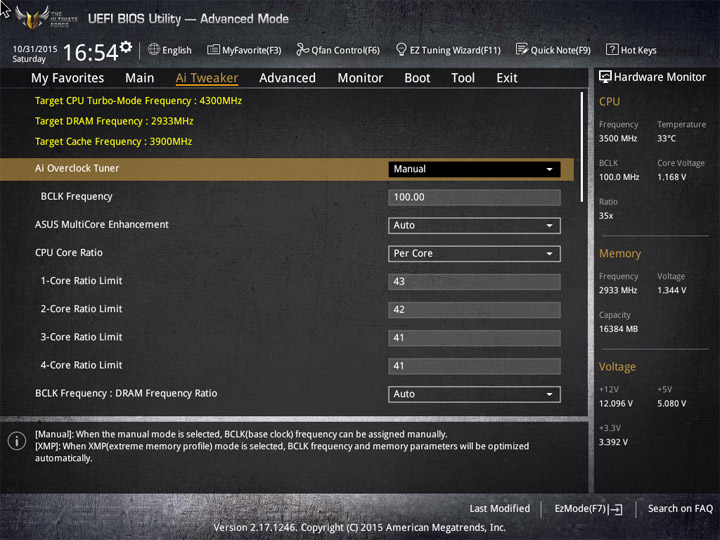This screenshot has width=720, height=540.
Task: Click the 33°C temperature value
Action: tap(666, 139)
